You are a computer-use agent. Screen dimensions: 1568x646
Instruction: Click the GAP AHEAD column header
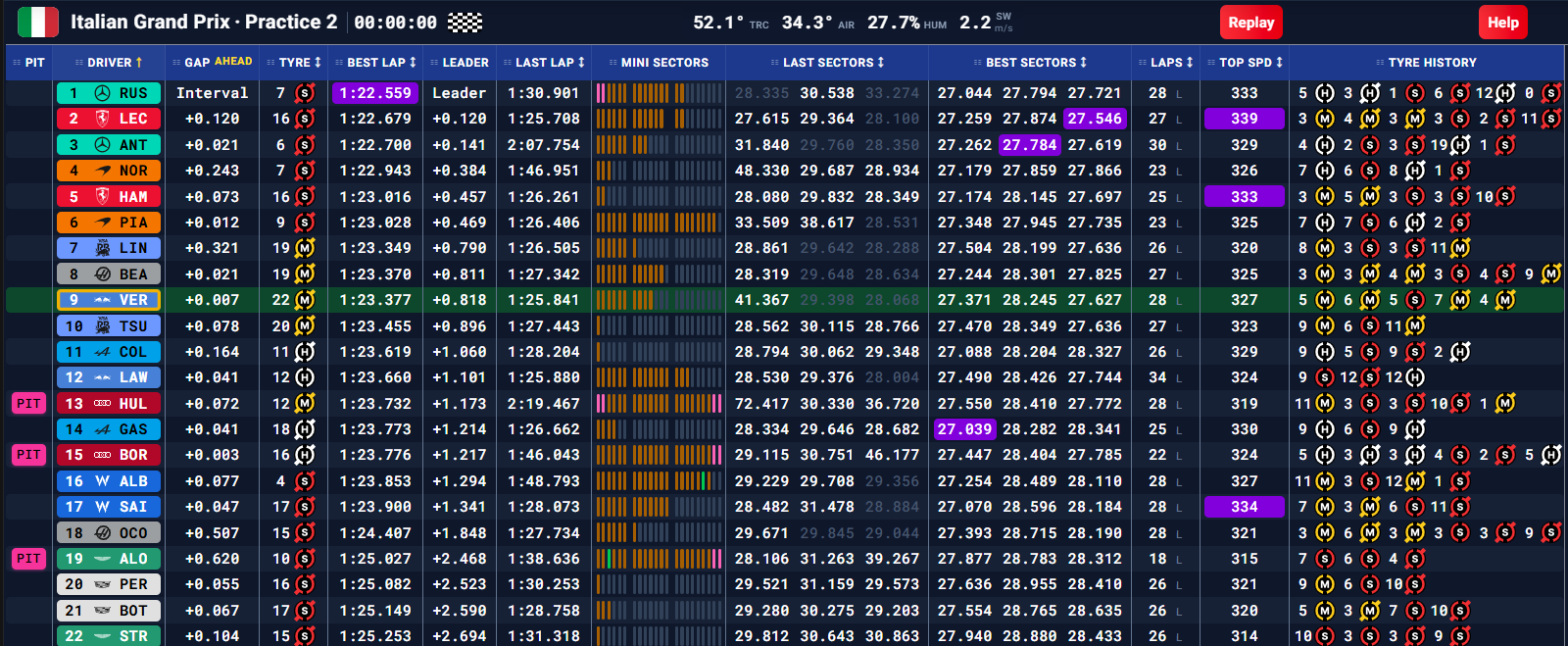pyautogui.click(x=212, y=62)
